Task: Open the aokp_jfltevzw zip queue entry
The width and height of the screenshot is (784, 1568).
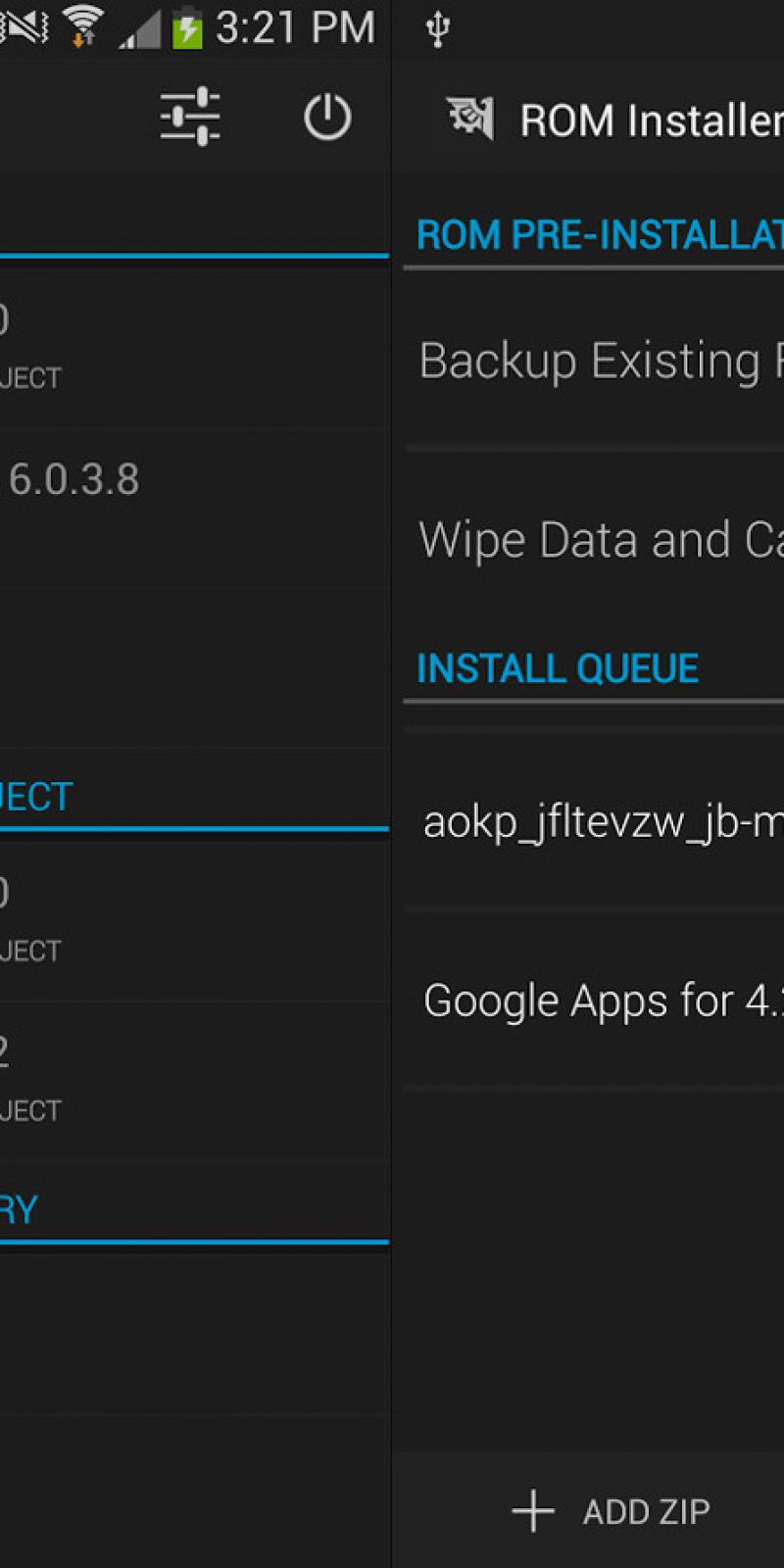Action: click(x=602, y=821)
